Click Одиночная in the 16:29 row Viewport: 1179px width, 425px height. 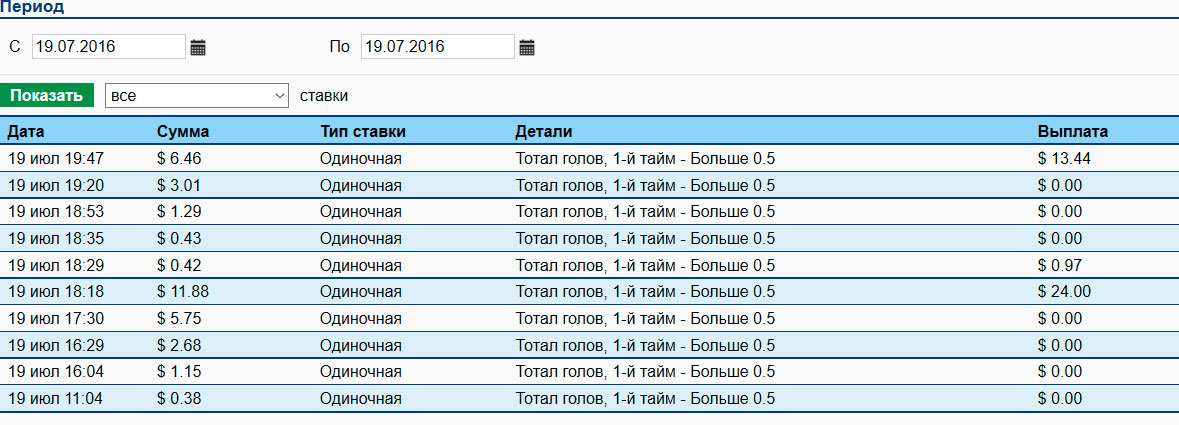point(361,345)
